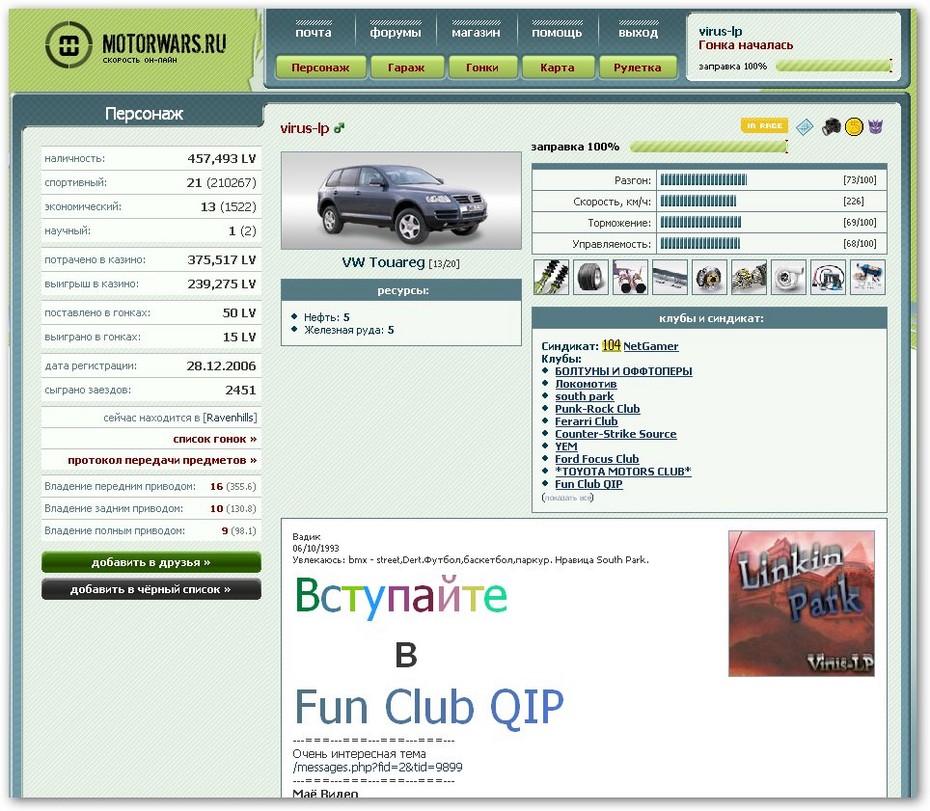Image resolution: width=930 pixels, height=811 pixels.
Task: Switch to the Персонаж tab
Action: click(x=320, y=68)
